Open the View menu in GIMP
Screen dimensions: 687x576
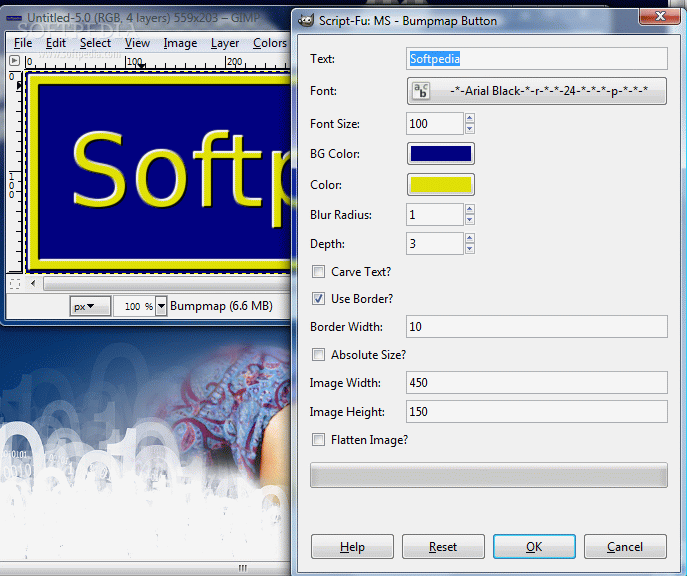pos(137,43)
